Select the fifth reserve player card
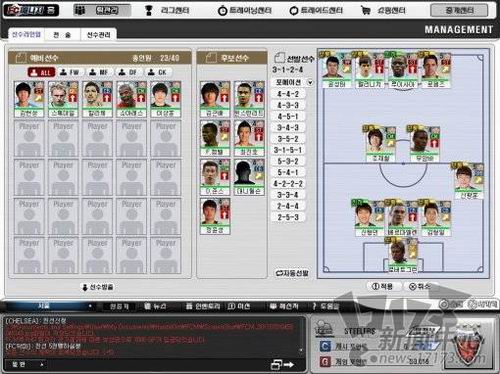The image size is (500, 374). 166,99
